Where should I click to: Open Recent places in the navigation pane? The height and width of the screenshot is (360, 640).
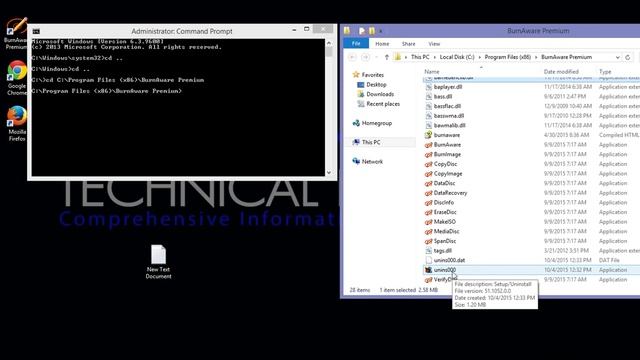tap(379, 104)
